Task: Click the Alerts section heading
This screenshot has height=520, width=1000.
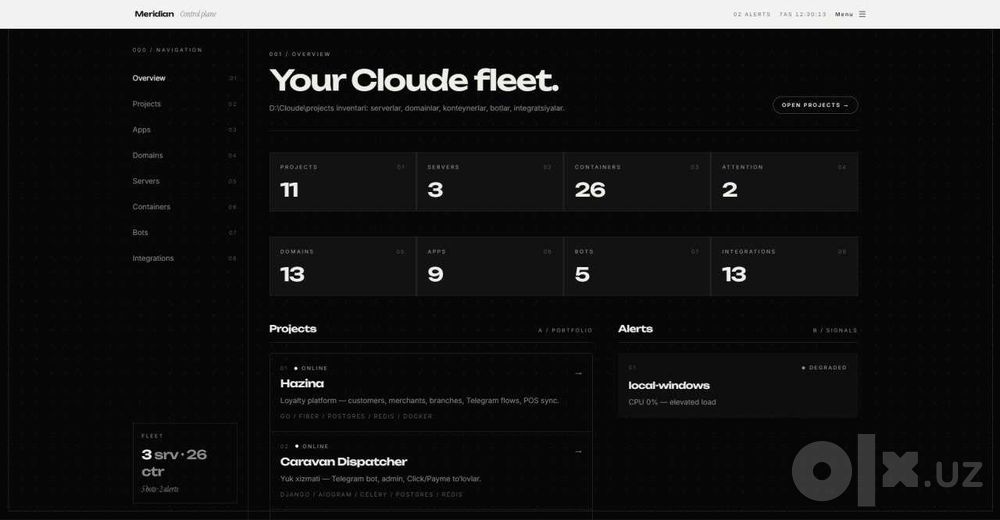Action: 635,329
